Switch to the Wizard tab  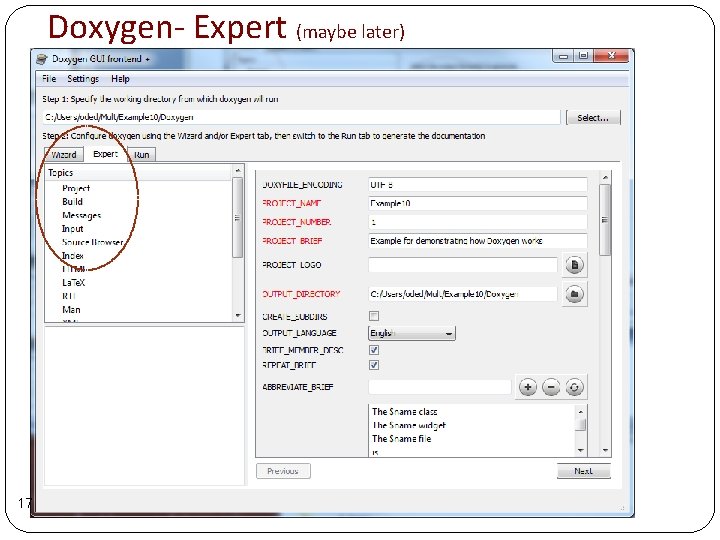[x=64, y=154]
